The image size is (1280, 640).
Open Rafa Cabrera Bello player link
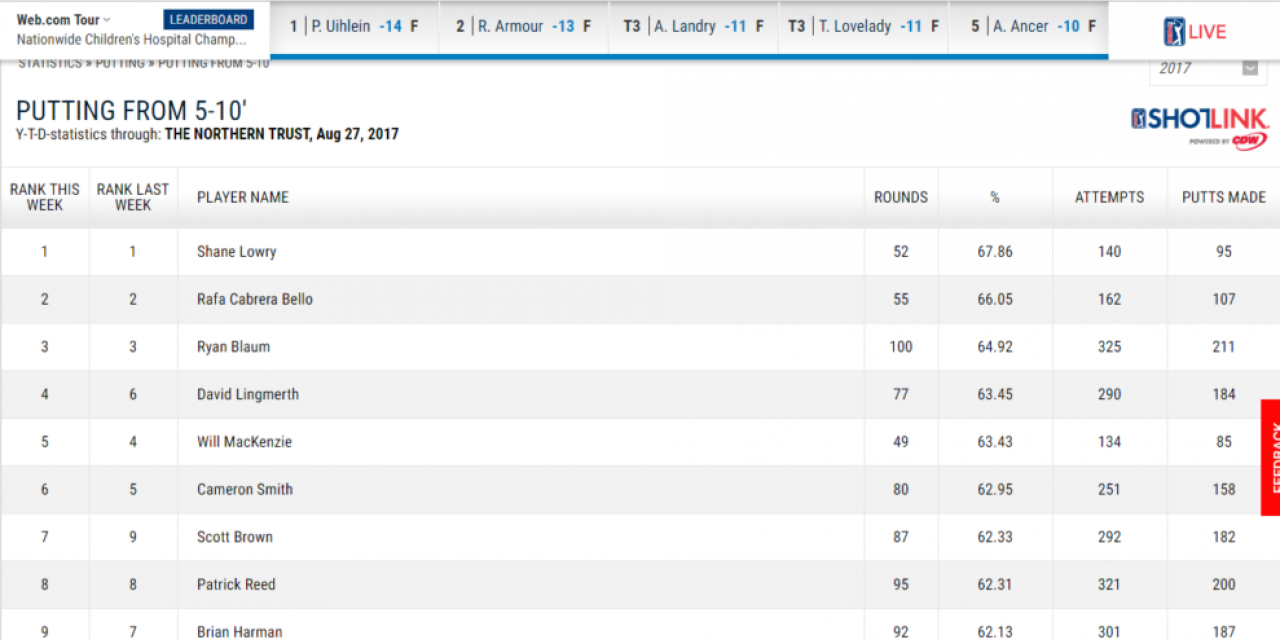[x=254, y=299]
